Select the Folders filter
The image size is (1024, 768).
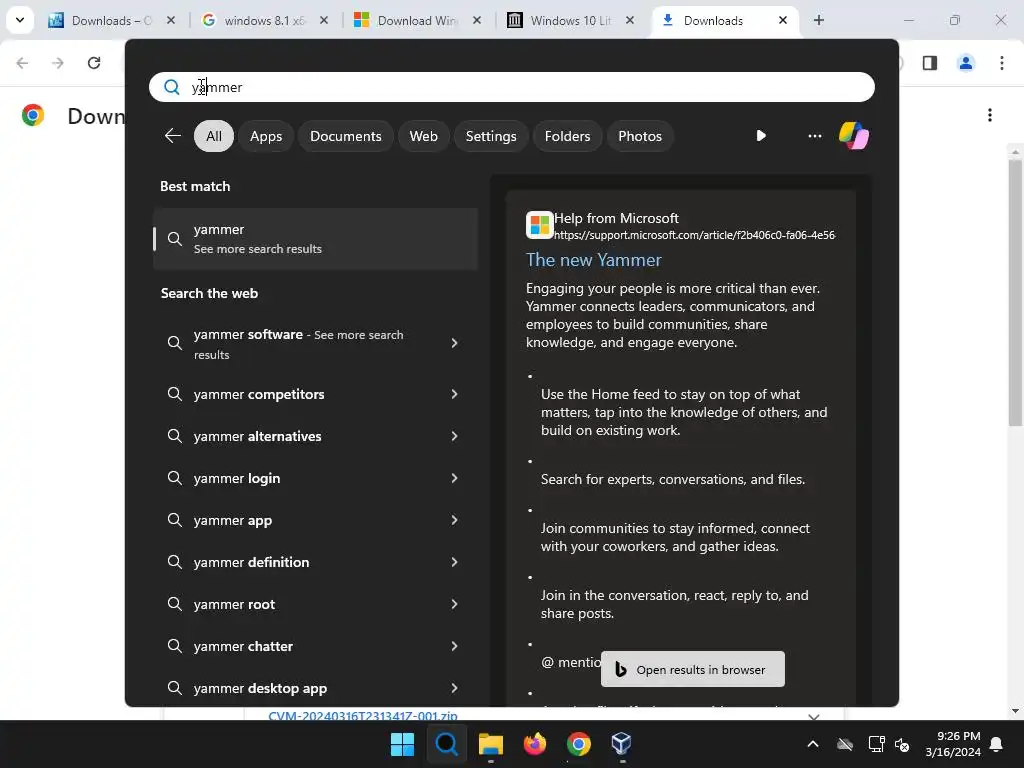(567, 136)
